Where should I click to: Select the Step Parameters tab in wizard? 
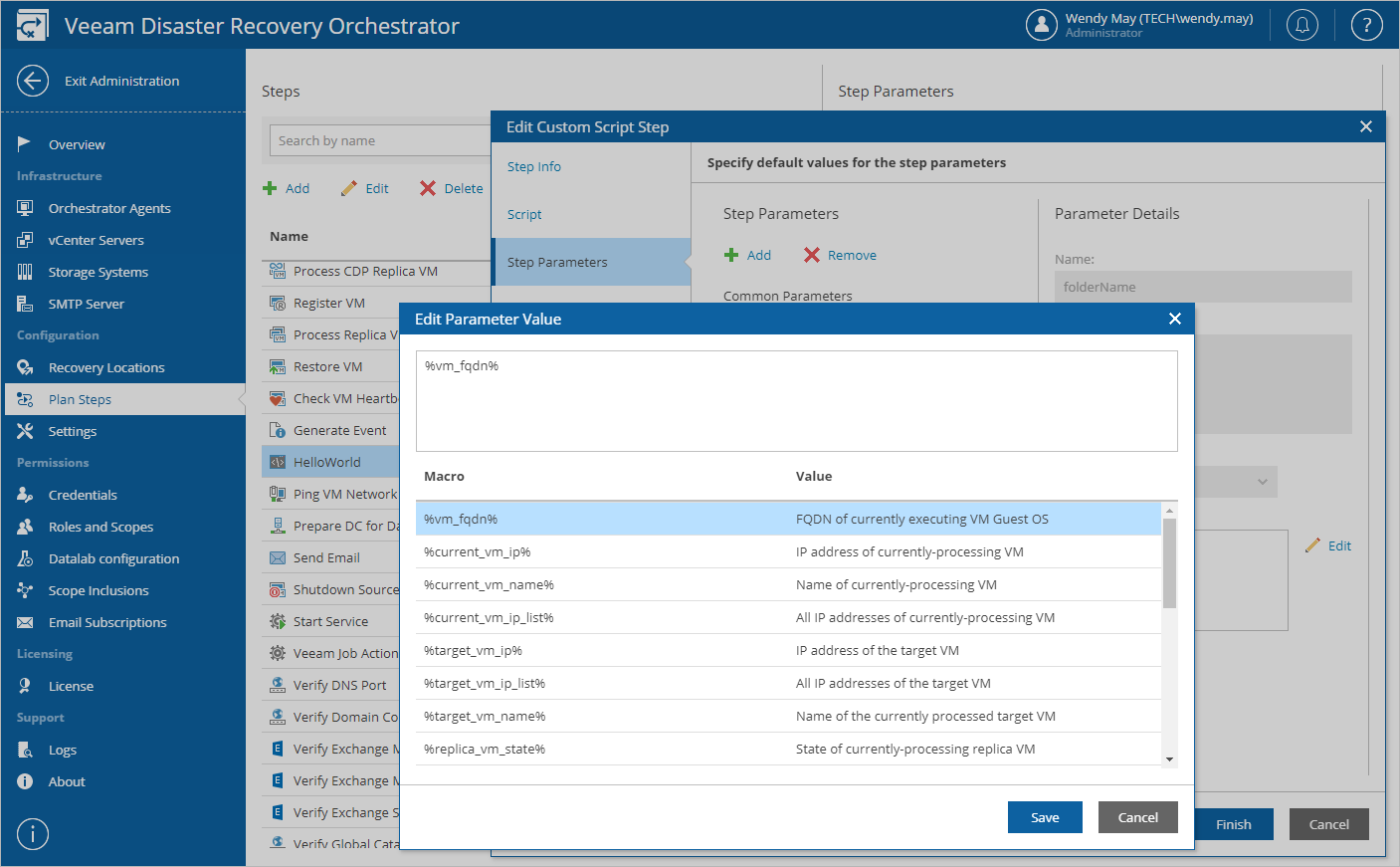click(x=591, y=262)
